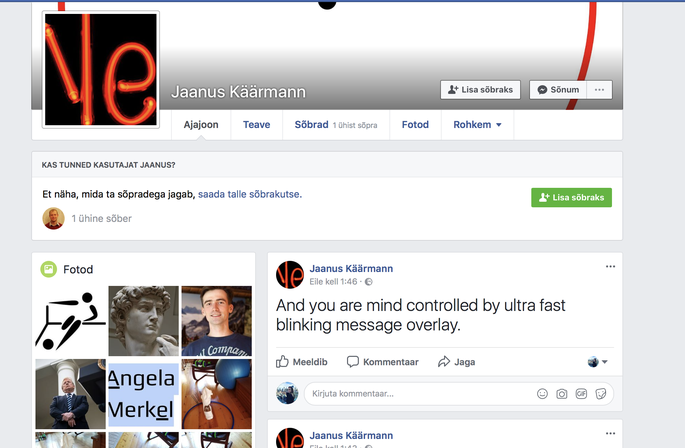Image resolution: width=685 pixels, height=448 pixels.
Task: Open the David statue photo
Action: pos(143,321)
